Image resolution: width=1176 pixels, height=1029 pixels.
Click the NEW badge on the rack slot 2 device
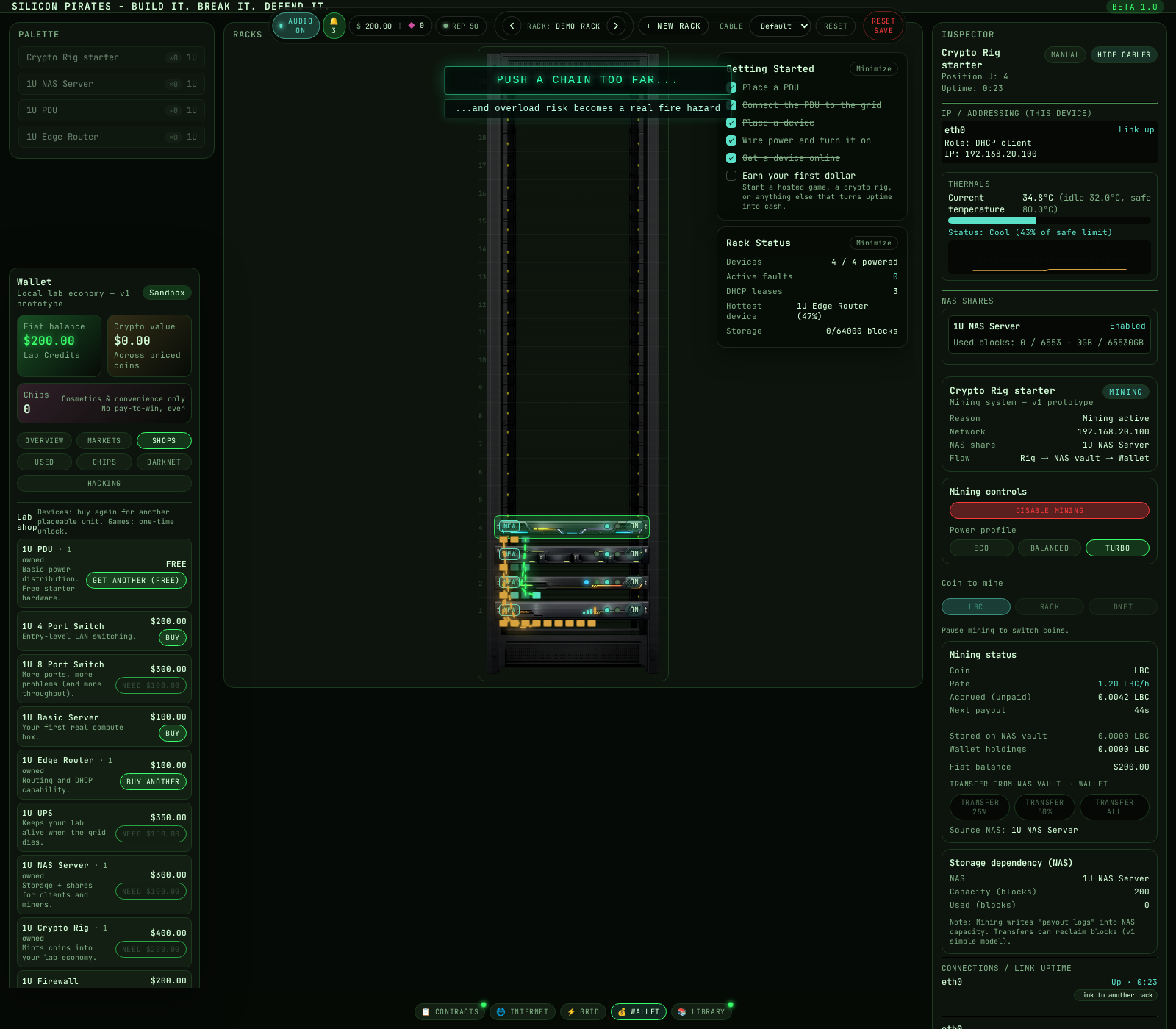point(509,582)
